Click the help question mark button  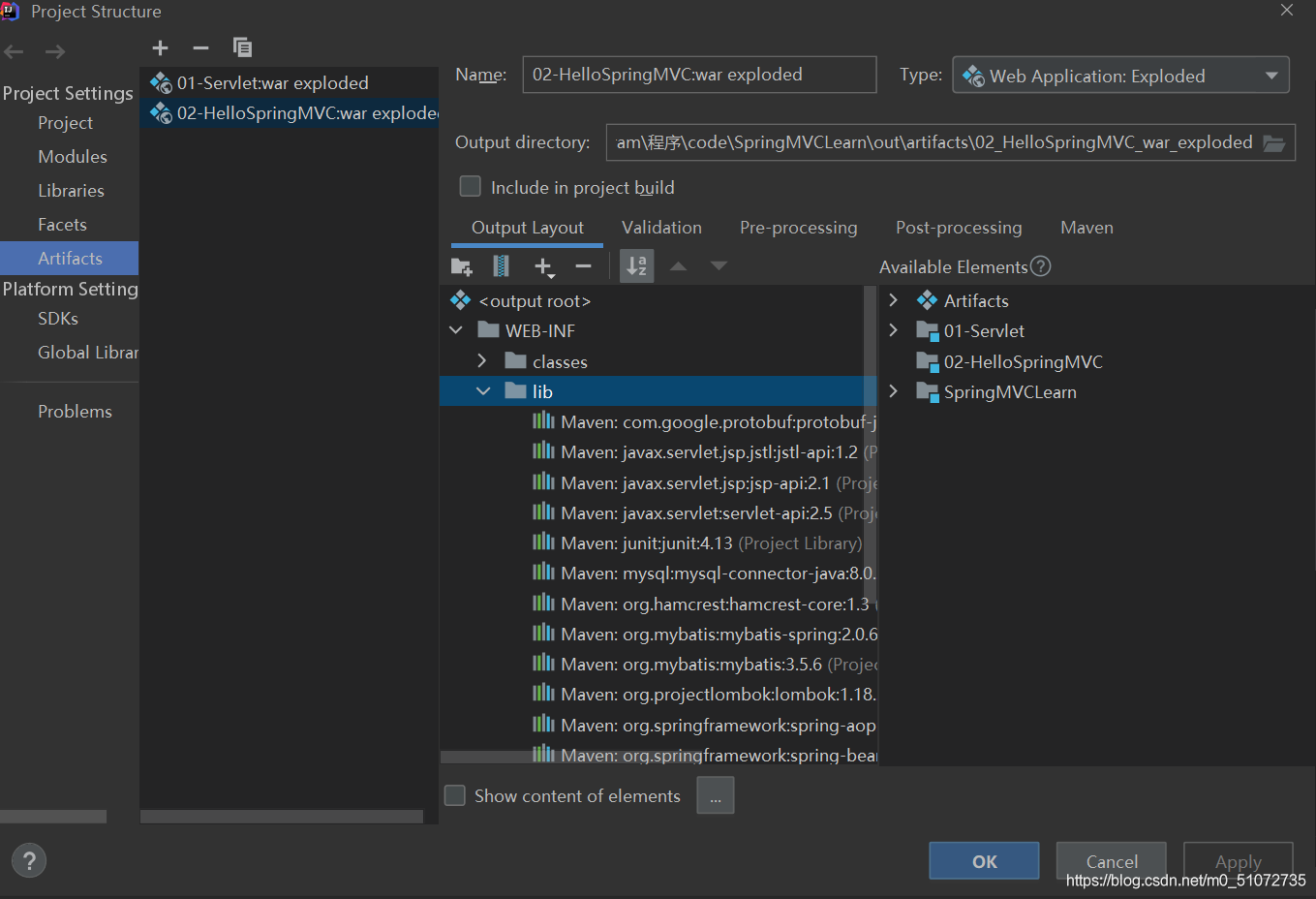point(29,861)
